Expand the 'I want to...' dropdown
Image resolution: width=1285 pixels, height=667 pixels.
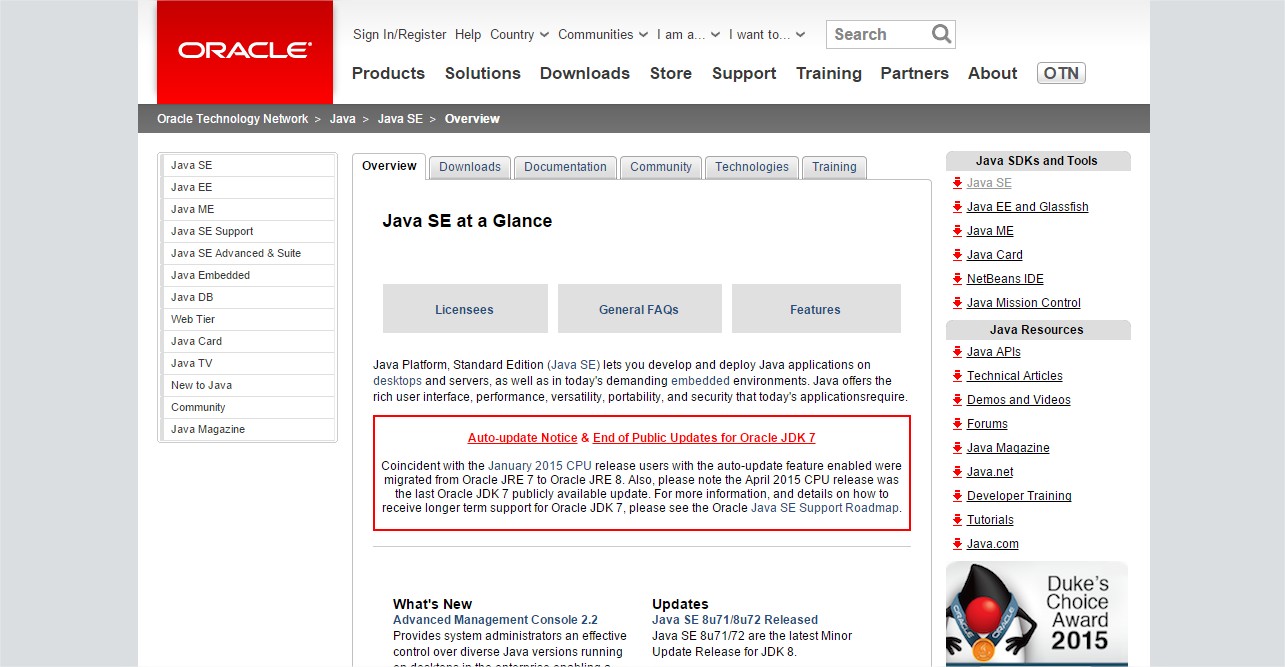[x=767, y=34]
